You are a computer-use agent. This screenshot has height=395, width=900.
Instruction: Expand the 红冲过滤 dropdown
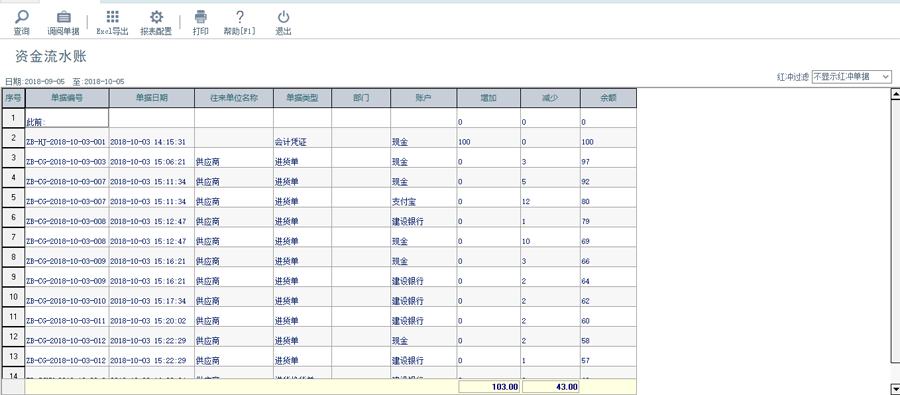point(852,76)
